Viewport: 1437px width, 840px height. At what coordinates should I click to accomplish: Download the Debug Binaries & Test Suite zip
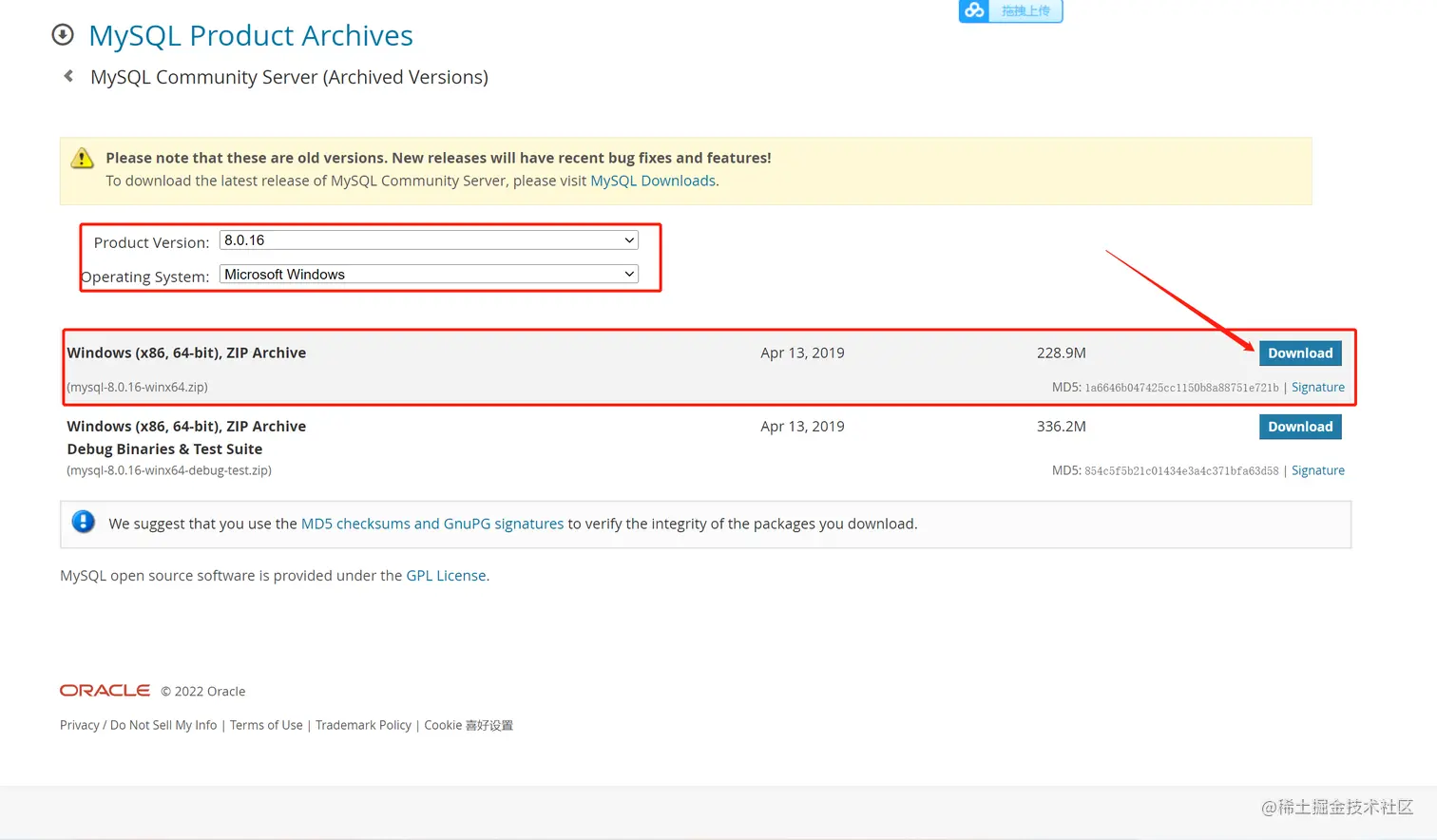point(1300,427)
